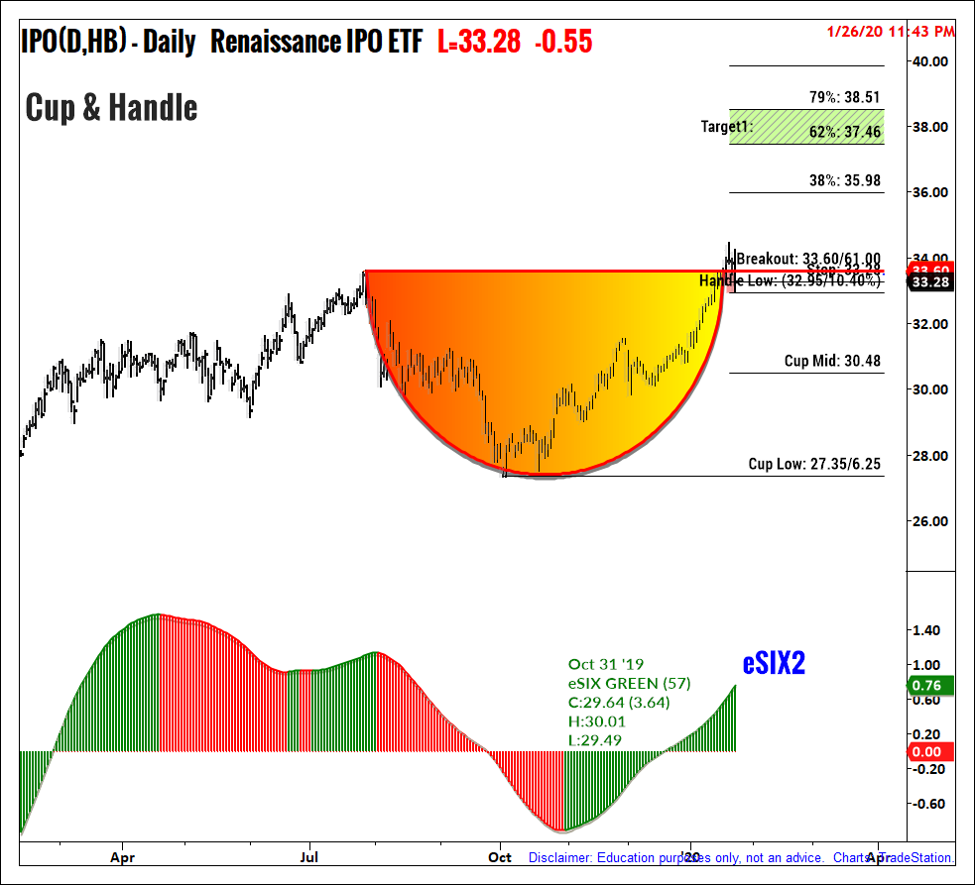Click the 'Cup Mid: 30.48' label

point(833,361)
